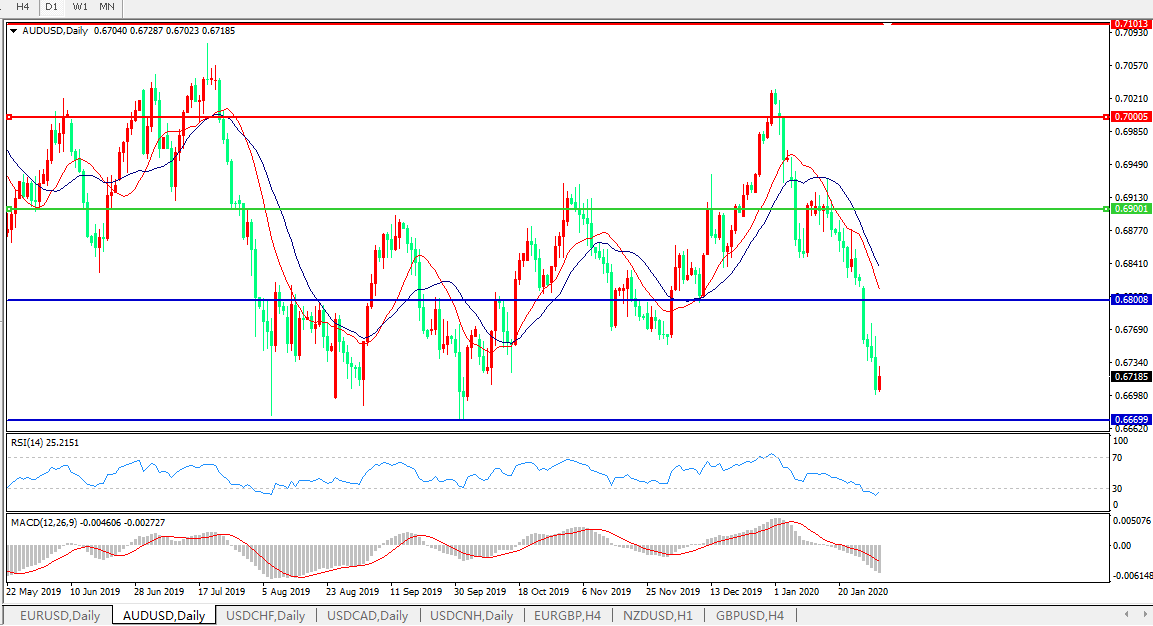Choose the MN monthly timeframe
This screenshot has width=1153, height=626.
coord(107,7)
